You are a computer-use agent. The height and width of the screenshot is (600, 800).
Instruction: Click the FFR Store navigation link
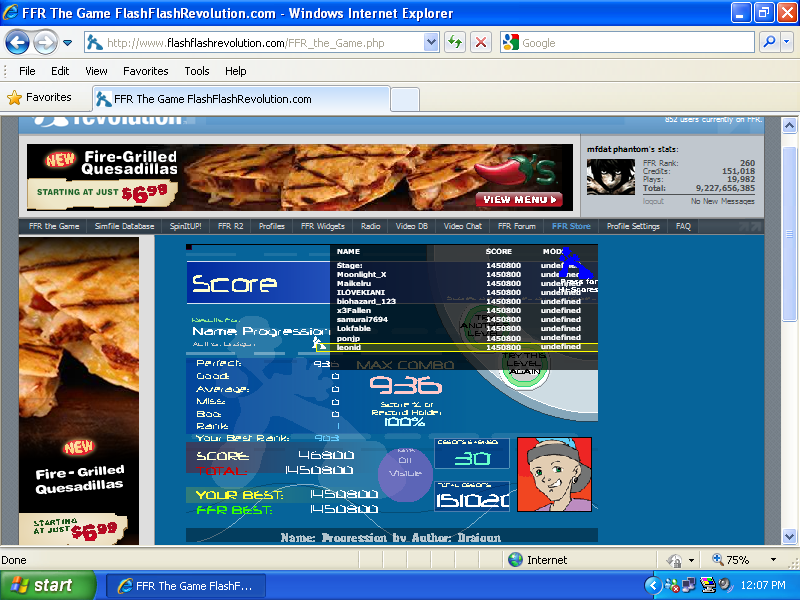point(571,226)
